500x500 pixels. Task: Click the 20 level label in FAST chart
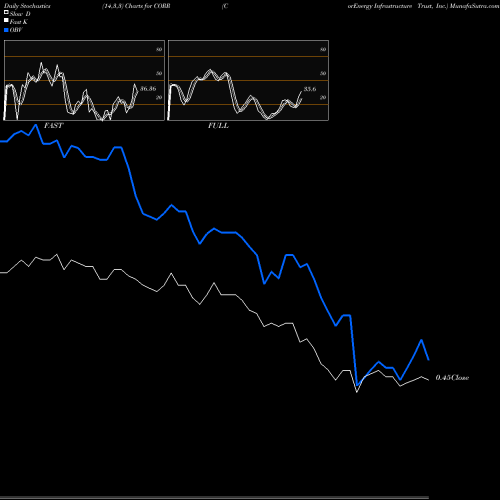pyautogui.click(x=159, y=97)
